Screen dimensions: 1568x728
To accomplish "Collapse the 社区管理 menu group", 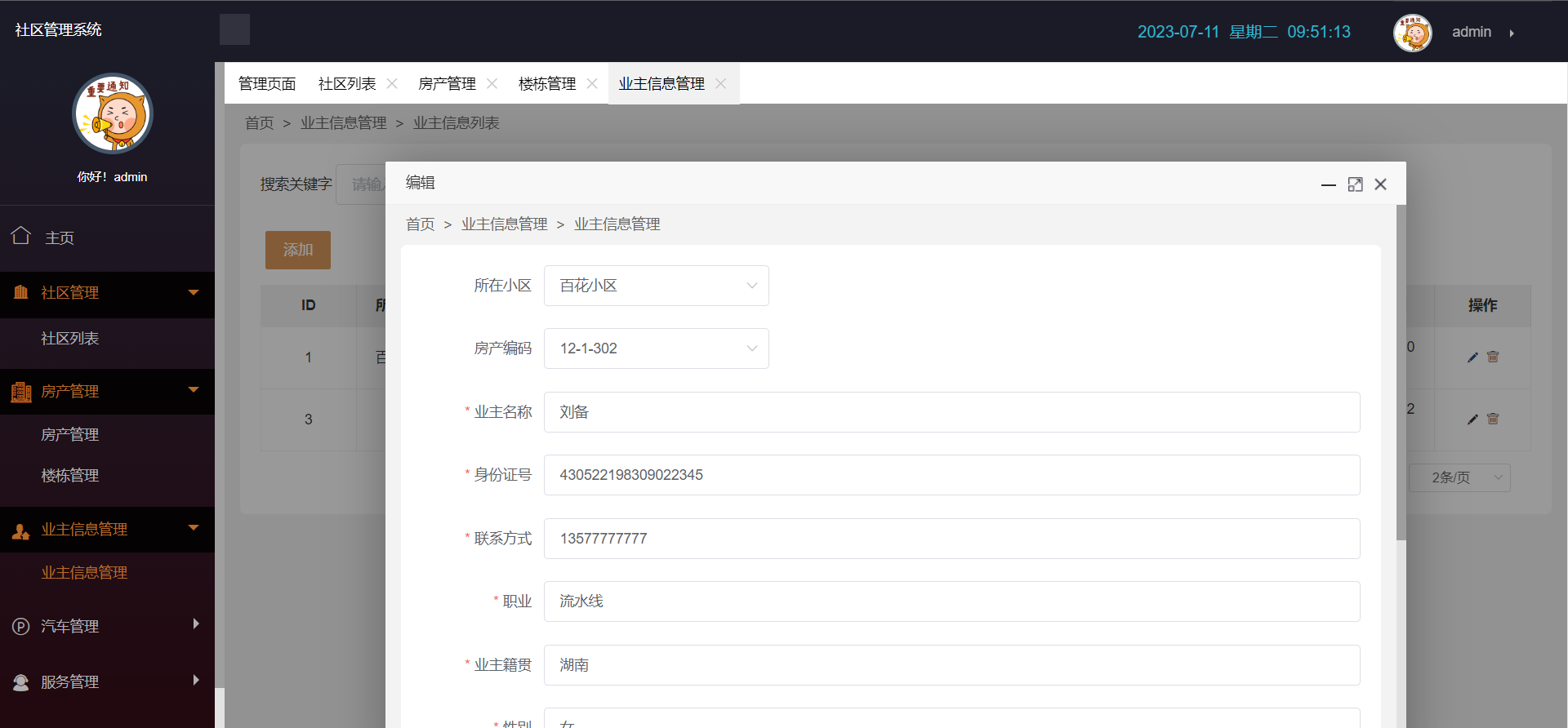I will point(194,292).
